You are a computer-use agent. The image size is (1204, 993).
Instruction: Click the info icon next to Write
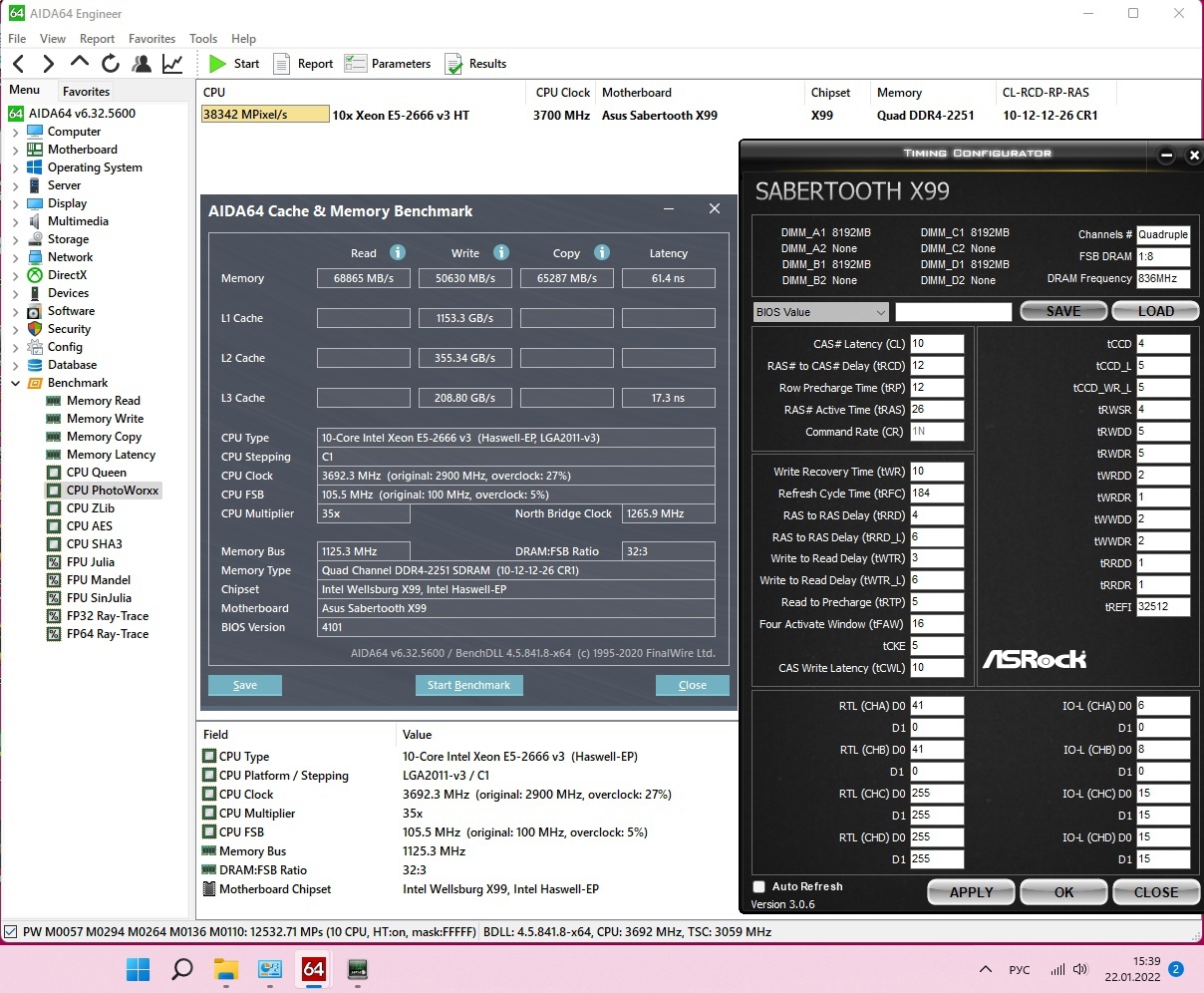501,252
